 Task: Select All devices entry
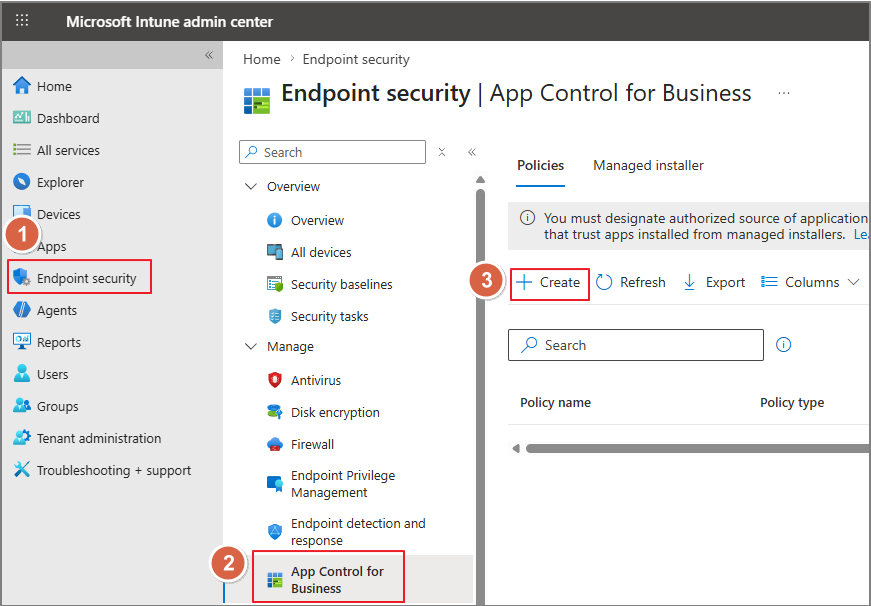tap(321, 252)
